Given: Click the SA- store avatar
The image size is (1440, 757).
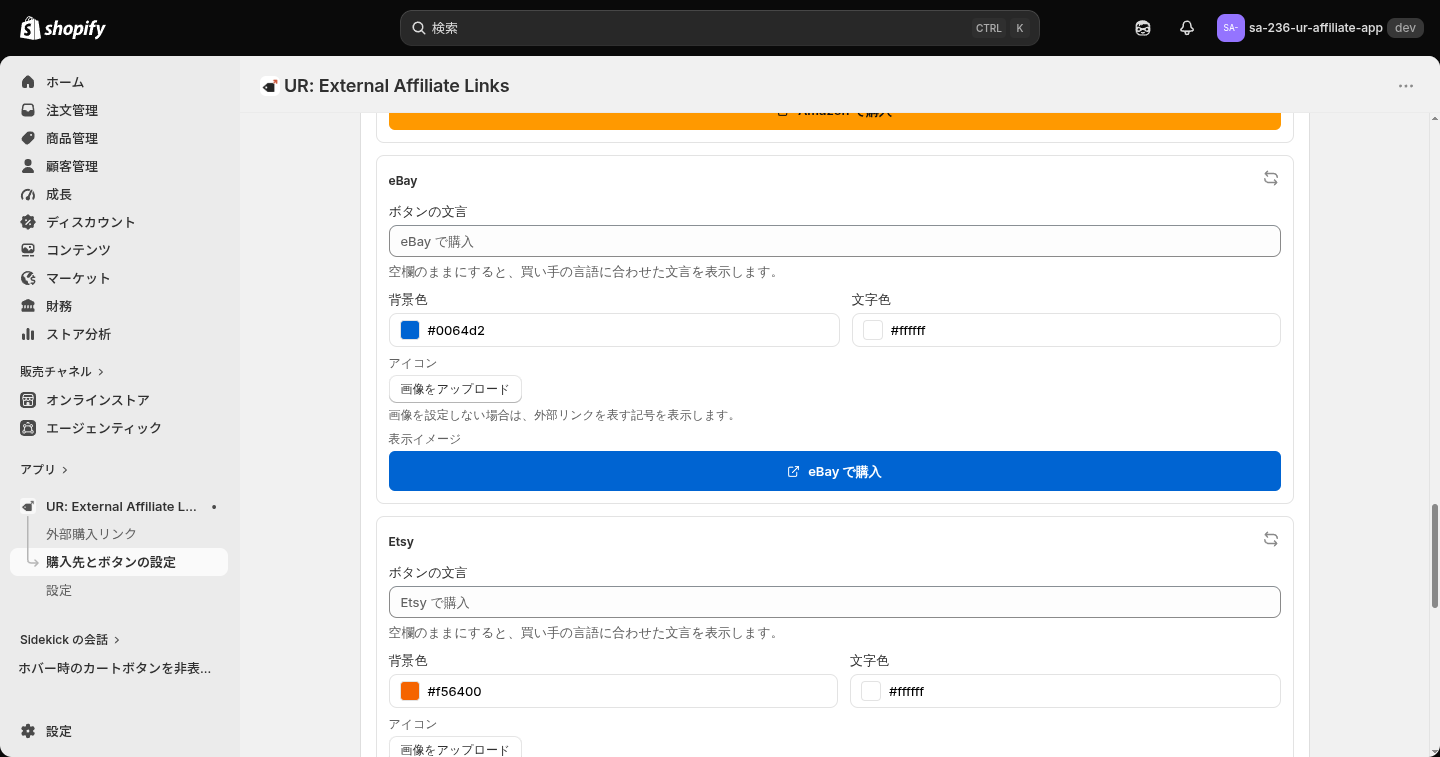Looking at the screenshot, I should pos(1230,28).
